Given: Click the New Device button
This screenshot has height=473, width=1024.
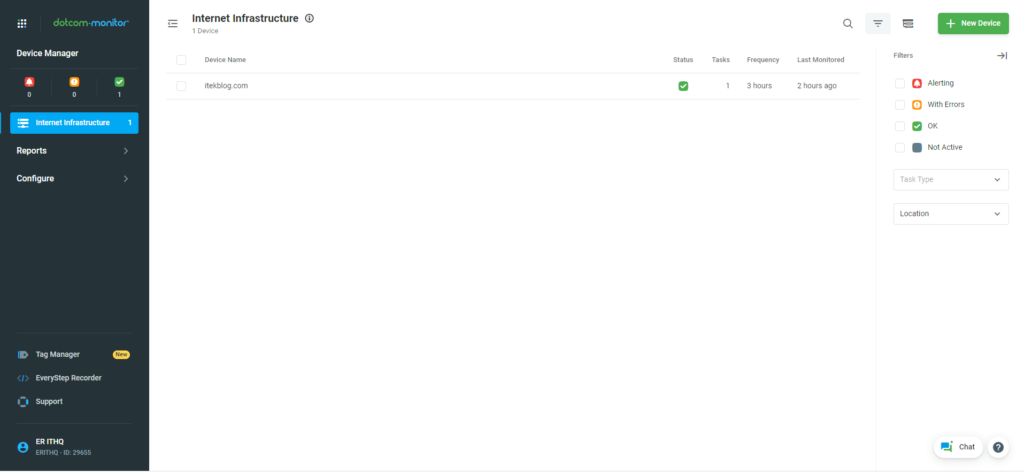Looking at the screenshot, I should [x=973, y=24].
